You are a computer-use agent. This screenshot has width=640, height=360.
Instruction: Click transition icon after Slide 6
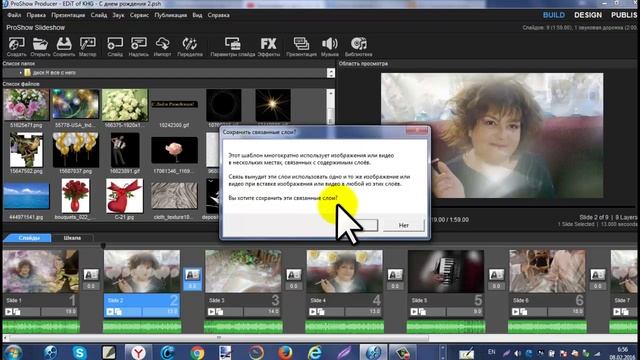click(597, 275)
